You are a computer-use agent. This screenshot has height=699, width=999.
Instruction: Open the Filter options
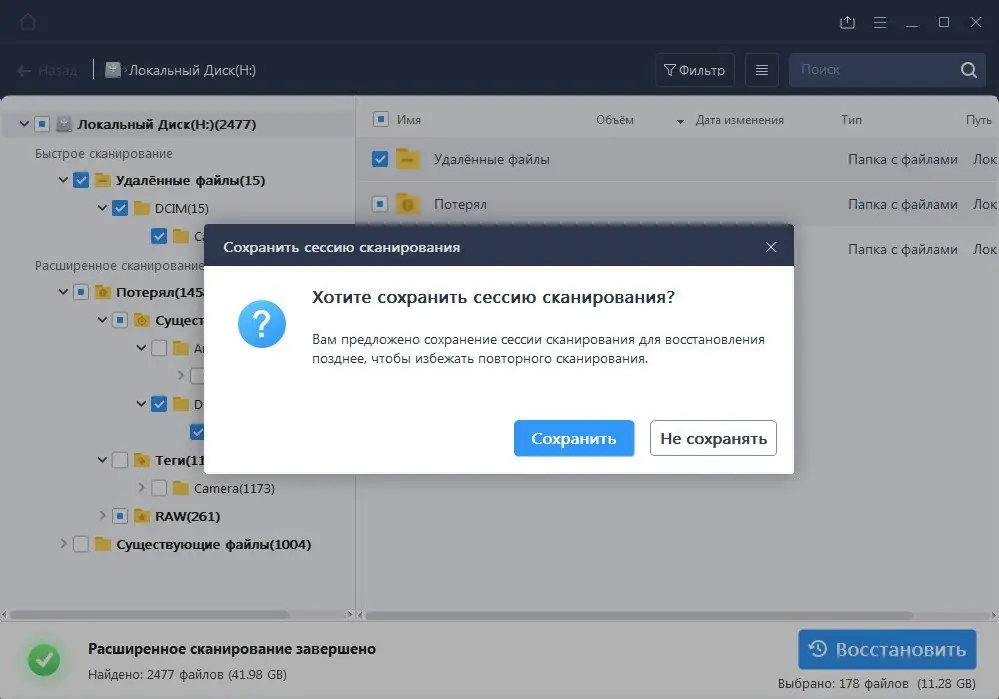click(x=694, y=69)
